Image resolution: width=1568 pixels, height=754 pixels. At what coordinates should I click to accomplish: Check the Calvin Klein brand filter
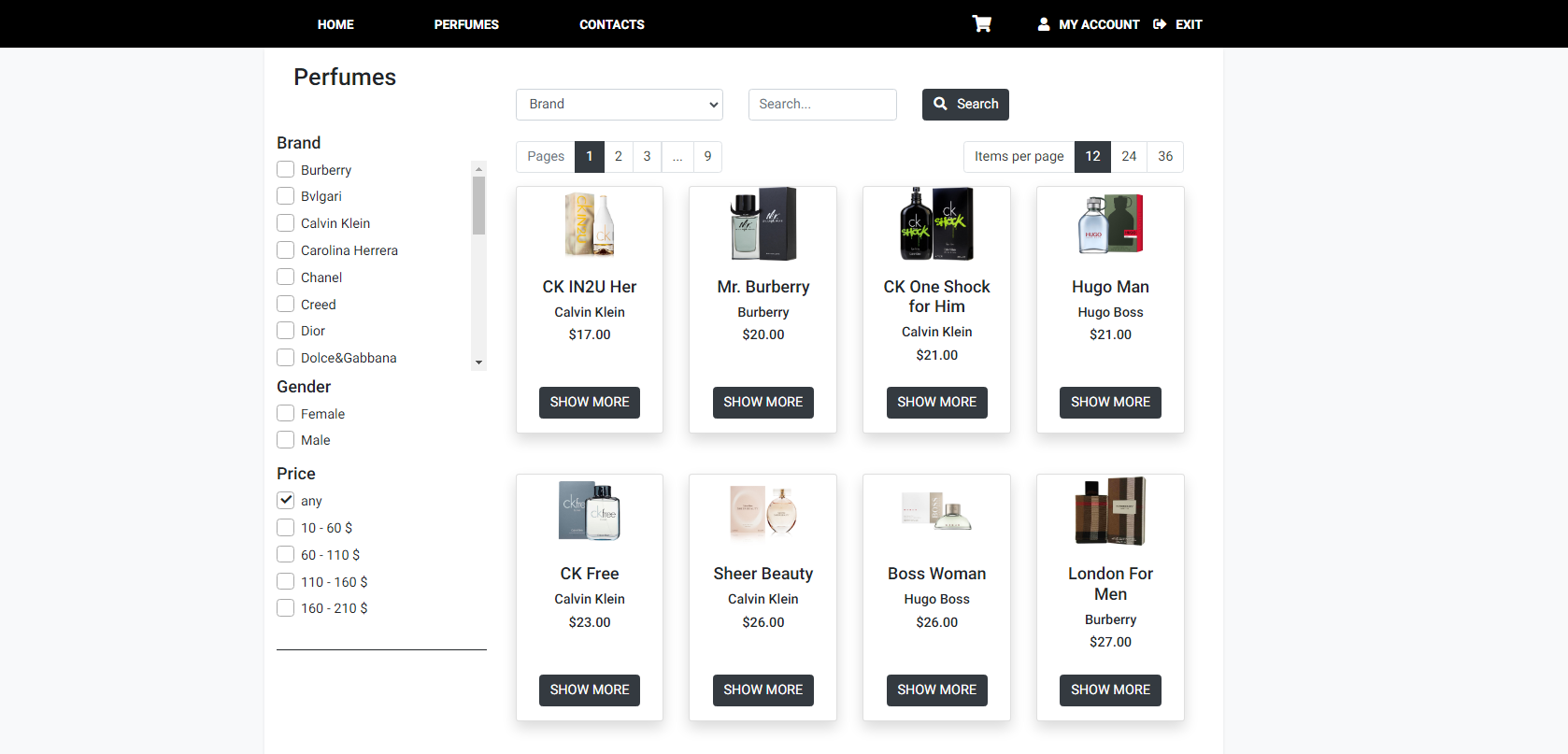[286, 223]
